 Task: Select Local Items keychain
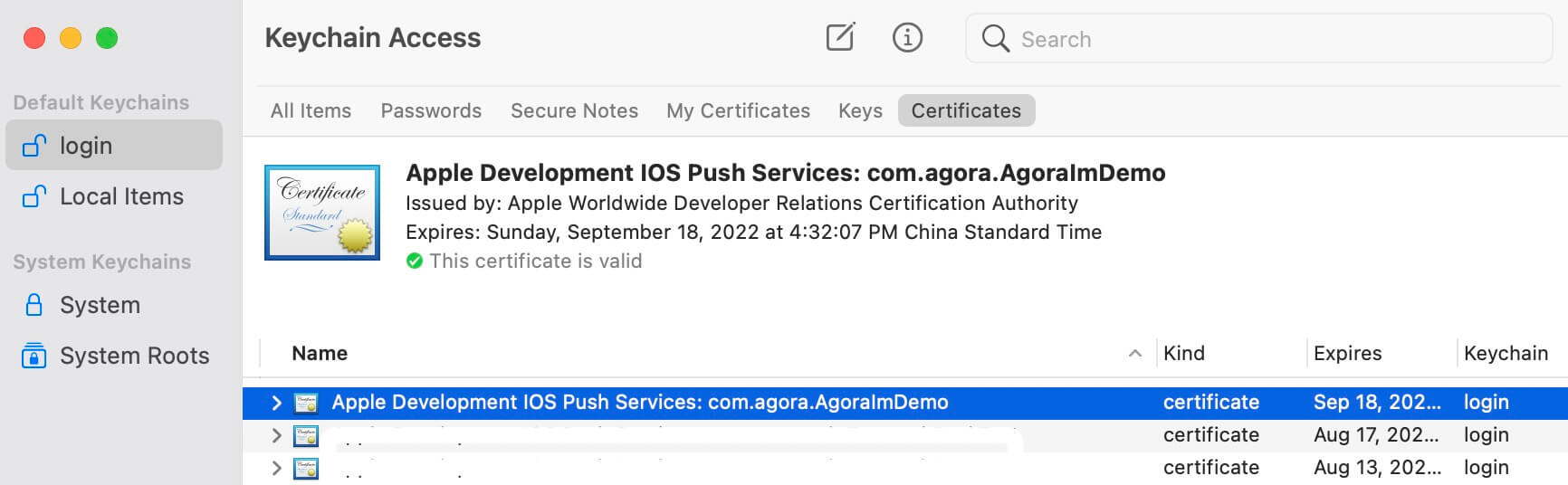click(x=121, y=196)
